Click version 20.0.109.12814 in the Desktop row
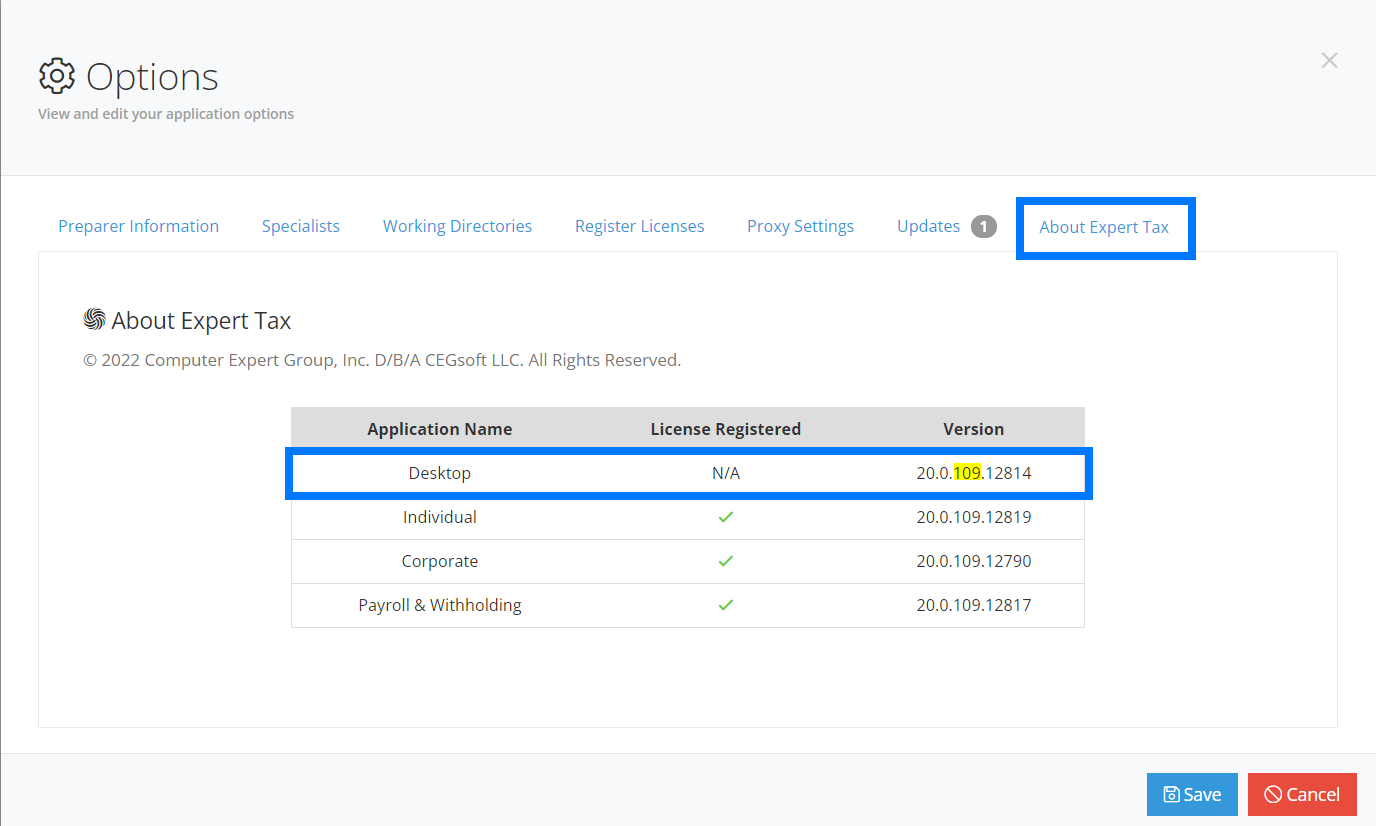Viewport: 1376px width, 826px height. [x=974, y=473]
